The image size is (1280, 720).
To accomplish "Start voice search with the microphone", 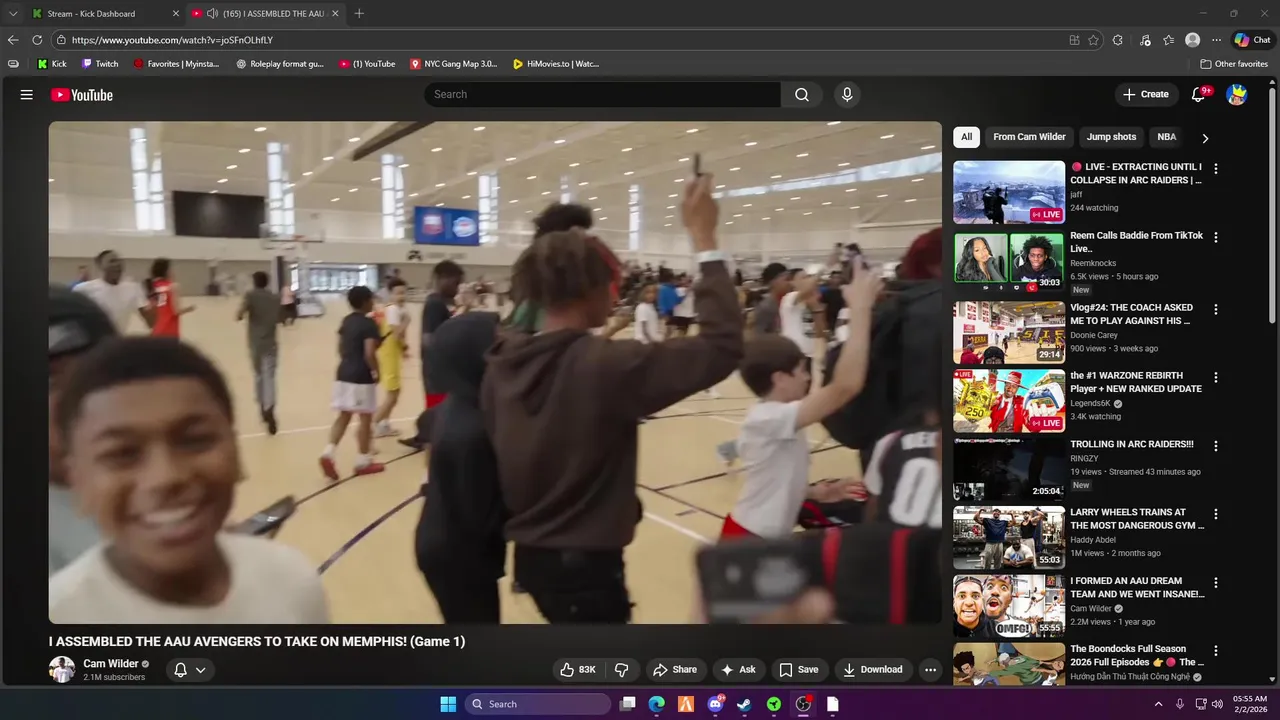I will click(847, 94).
